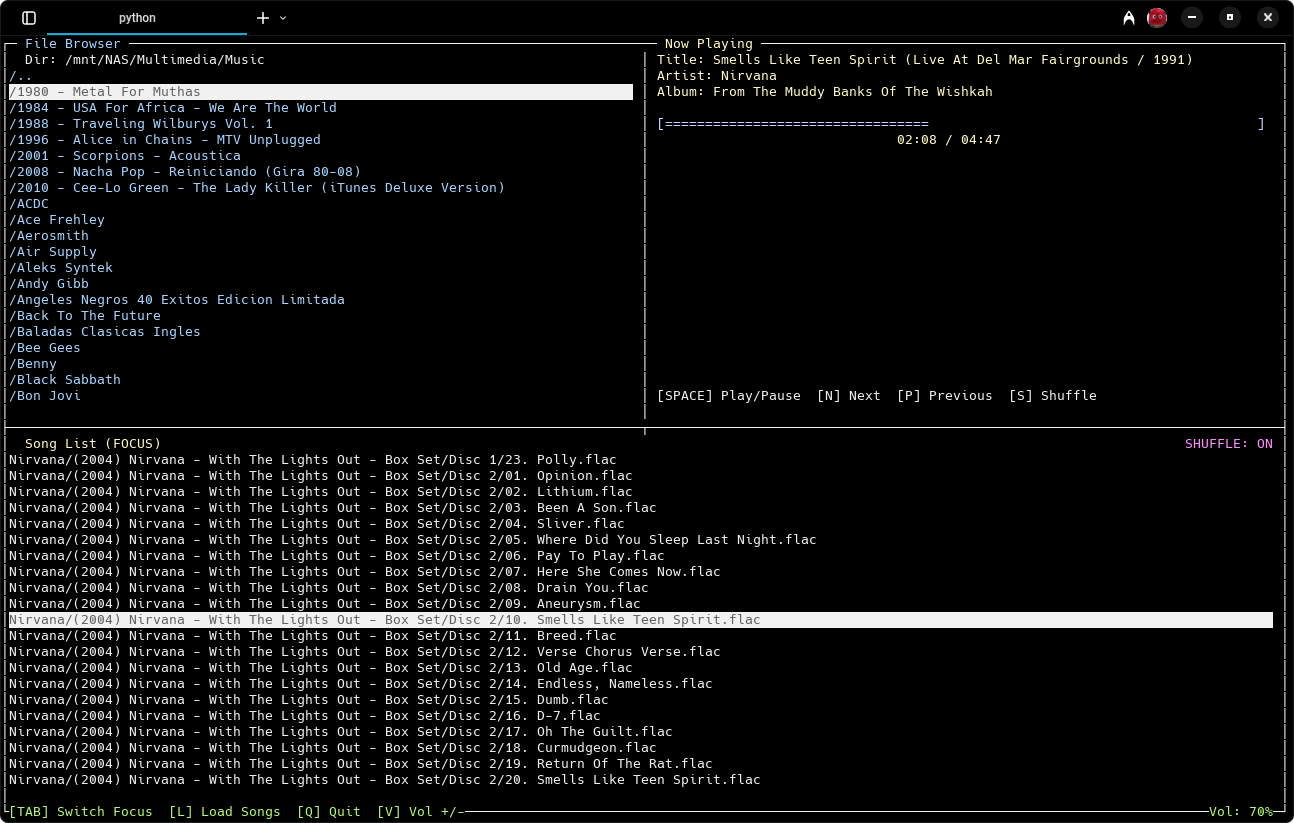Select song Disc 2/04. Sliver.flac
The image size is (1294, 823).
point(317,524)
